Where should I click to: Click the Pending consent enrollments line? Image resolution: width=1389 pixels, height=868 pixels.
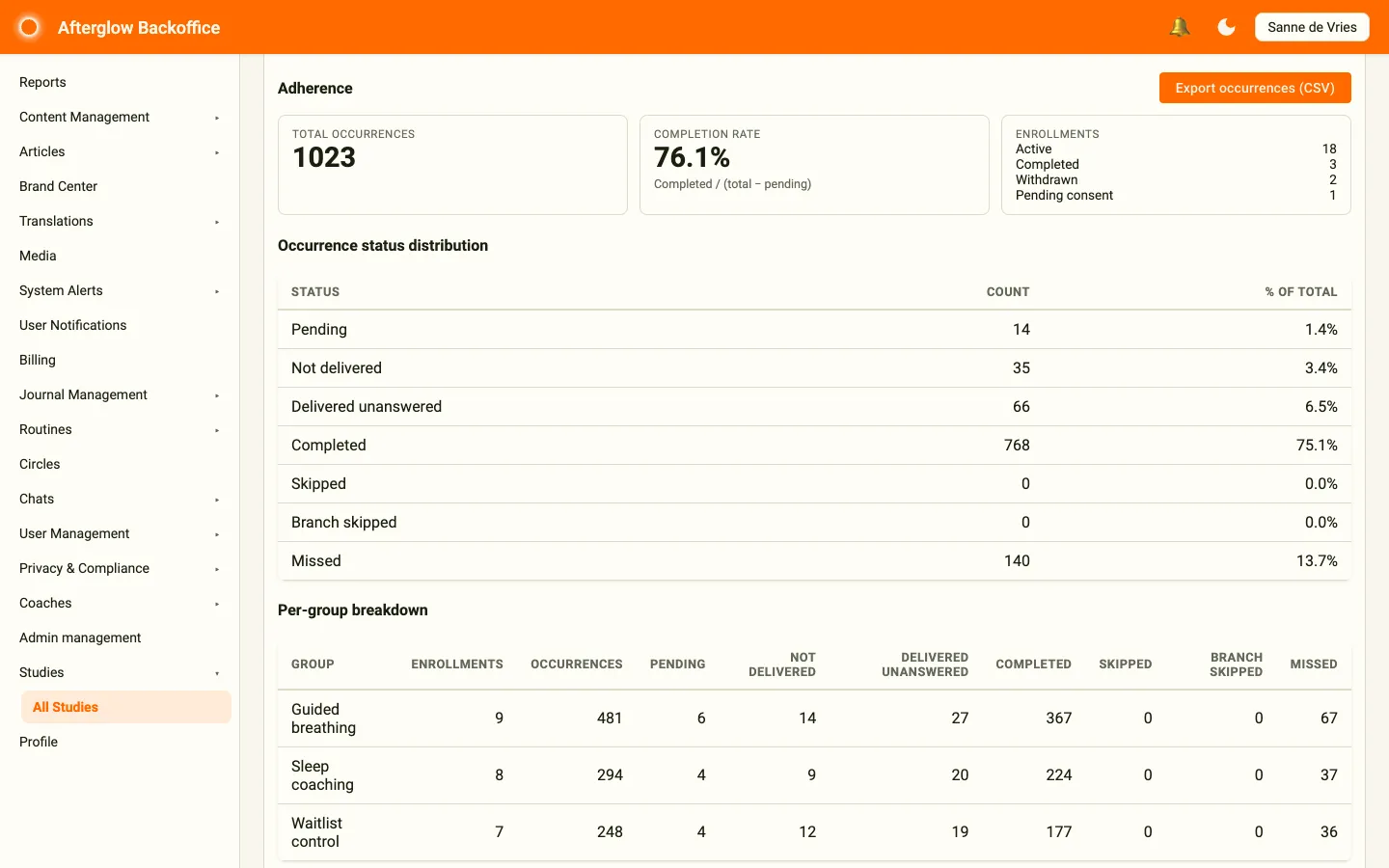1176,195
